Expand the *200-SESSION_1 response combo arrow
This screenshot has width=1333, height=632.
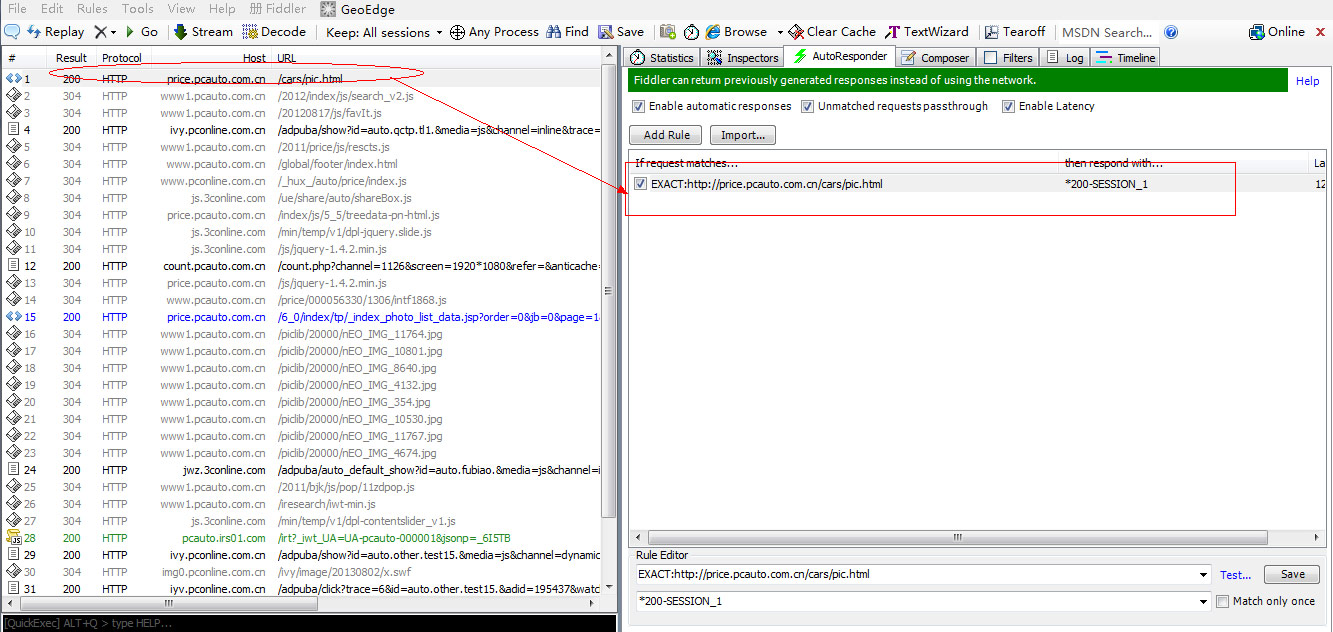coord(1203,601)
